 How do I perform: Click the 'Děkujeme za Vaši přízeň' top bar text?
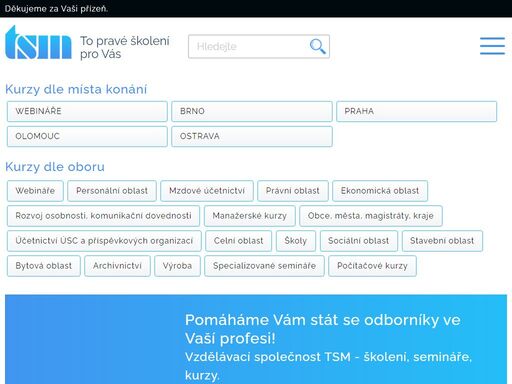[x=56, y=9]
